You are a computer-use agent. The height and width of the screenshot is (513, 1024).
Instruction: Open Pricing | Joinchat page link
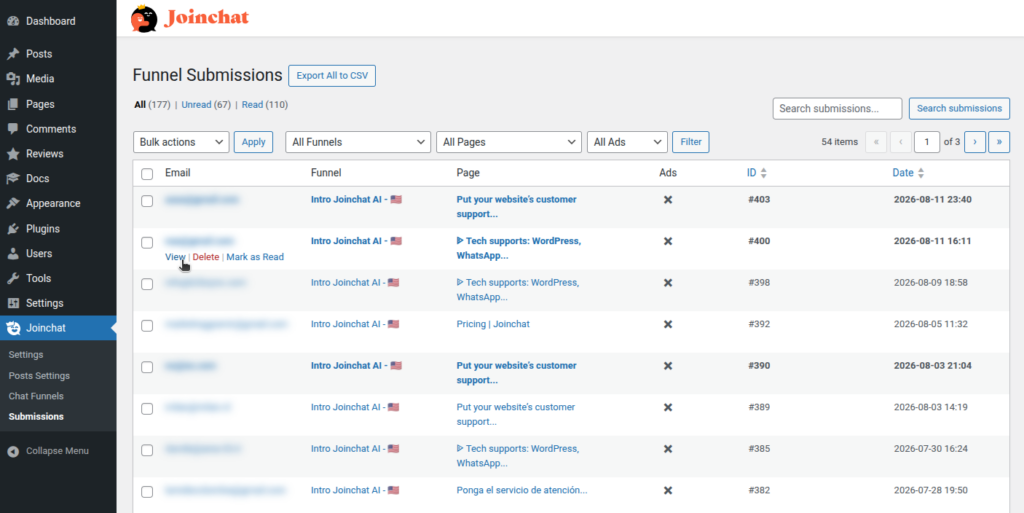(493, 324)
